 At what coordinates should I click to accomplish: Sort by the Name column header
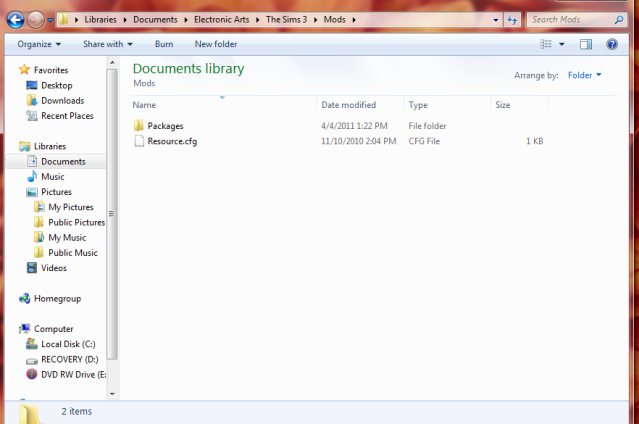pos(144,105)
